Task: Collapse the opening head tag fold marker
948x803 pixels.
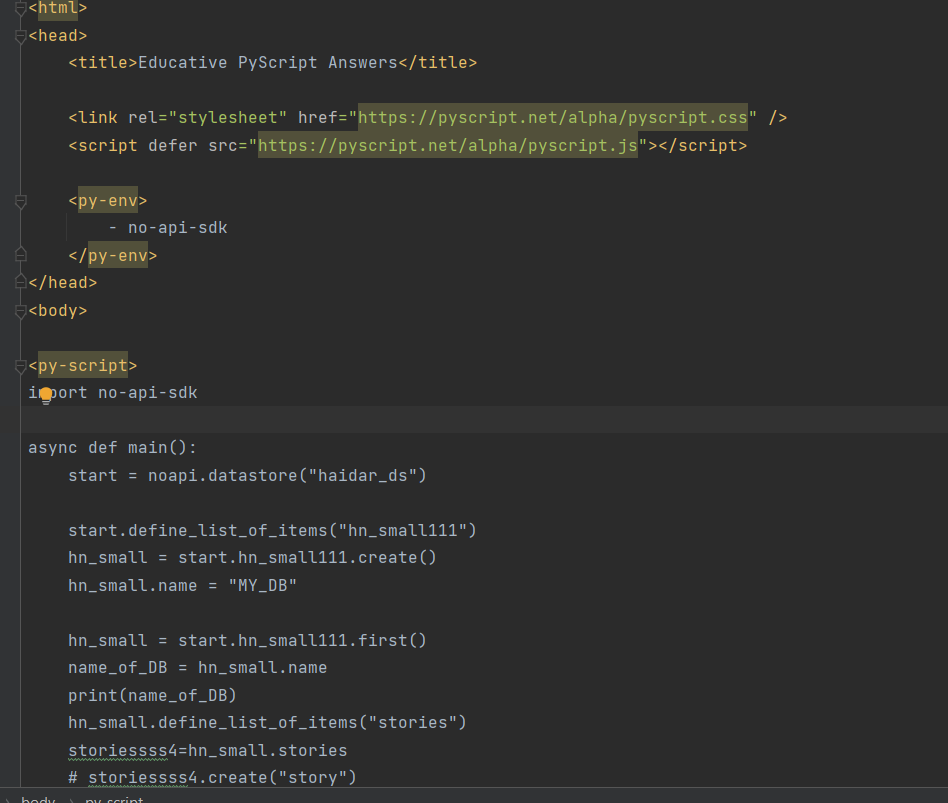Action: 21,36
